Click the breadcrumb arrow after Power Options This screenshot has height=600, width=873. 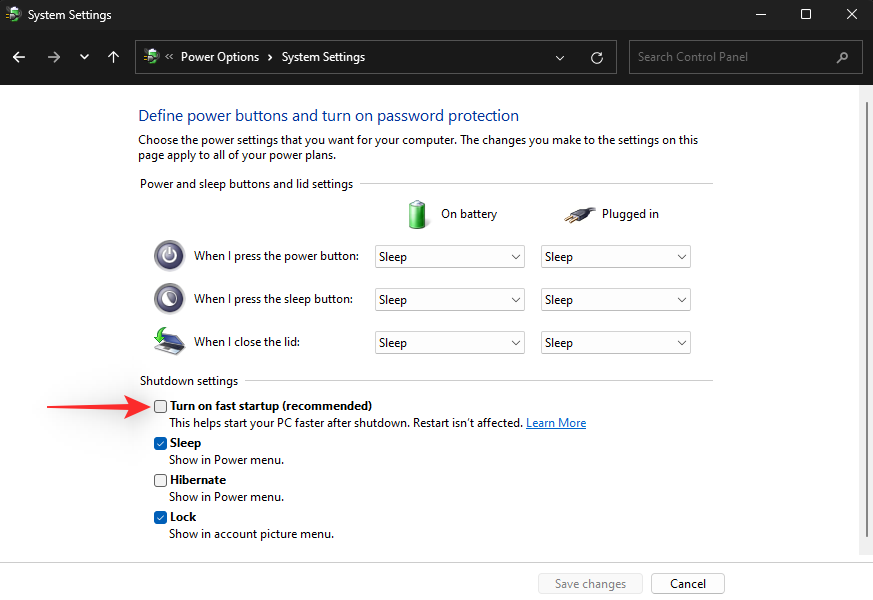click(x=270, y=57)
